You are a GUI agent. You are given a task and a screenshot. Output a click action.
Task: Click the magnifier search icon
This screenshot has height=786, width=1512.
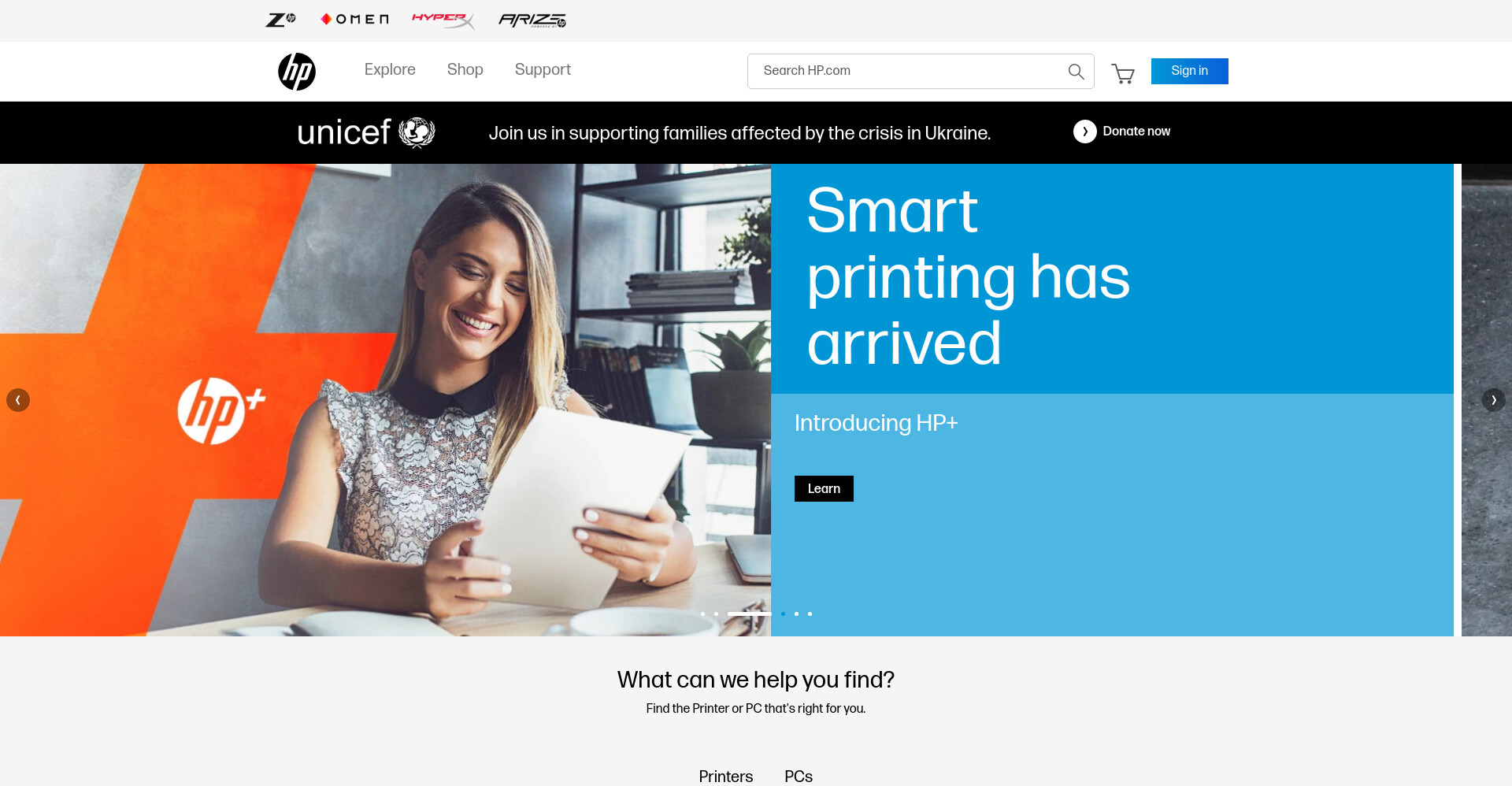pos(1076,72)
